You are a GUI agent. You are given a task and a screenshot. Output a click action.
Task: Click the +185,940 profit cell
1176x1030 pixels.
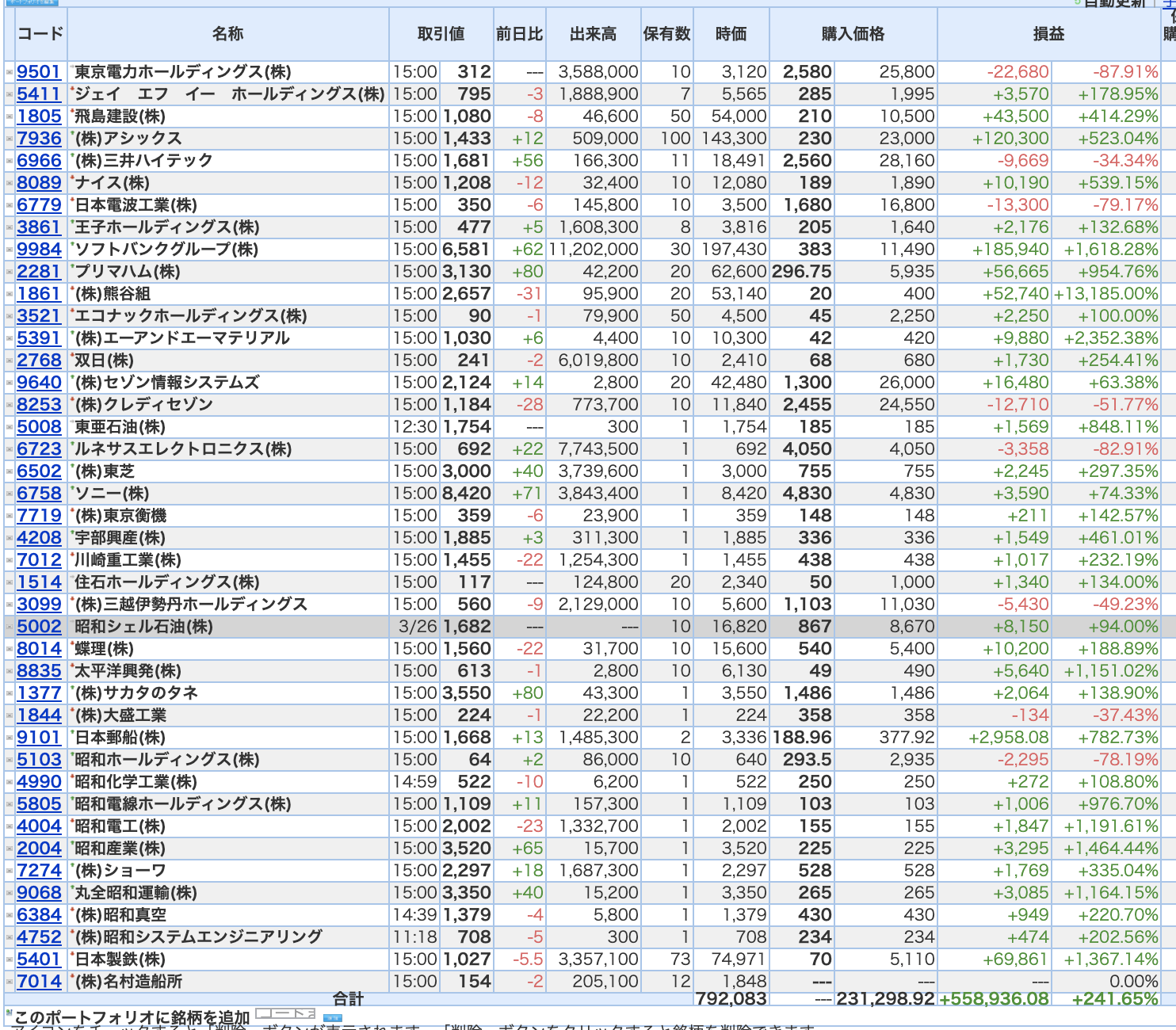[995, 250]
